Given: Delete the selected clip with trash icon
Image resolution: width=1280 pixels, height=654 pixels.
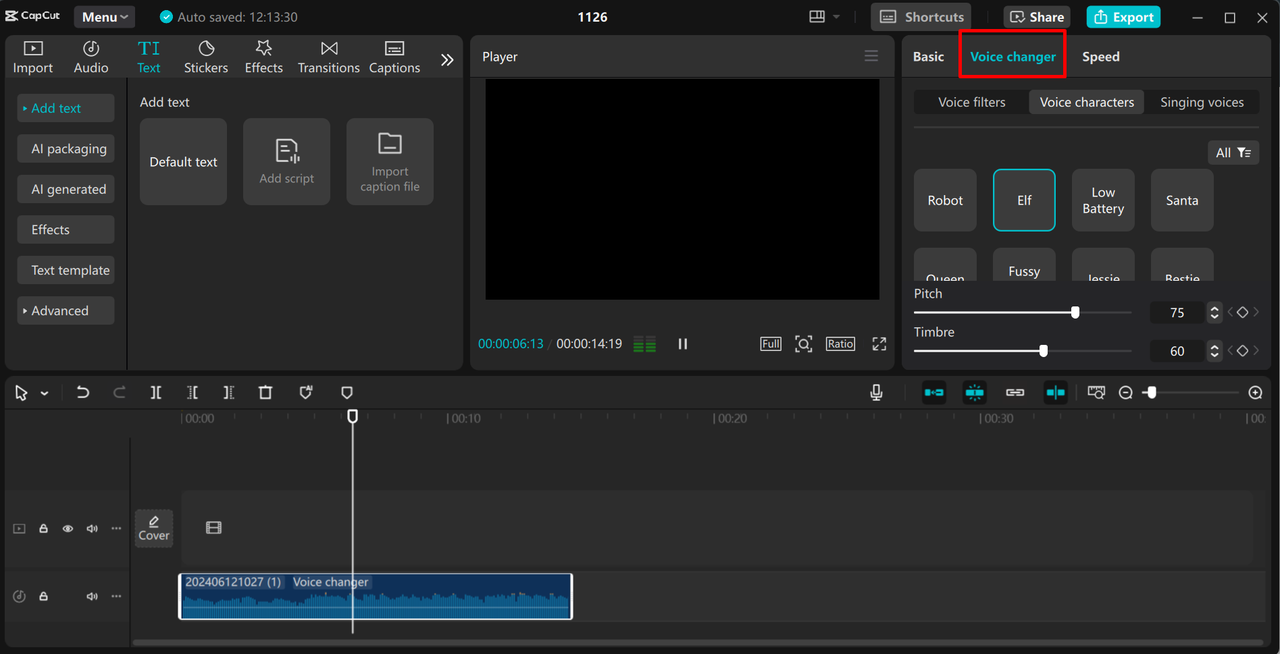Looking at the screenshot, I should coord(265,393).
